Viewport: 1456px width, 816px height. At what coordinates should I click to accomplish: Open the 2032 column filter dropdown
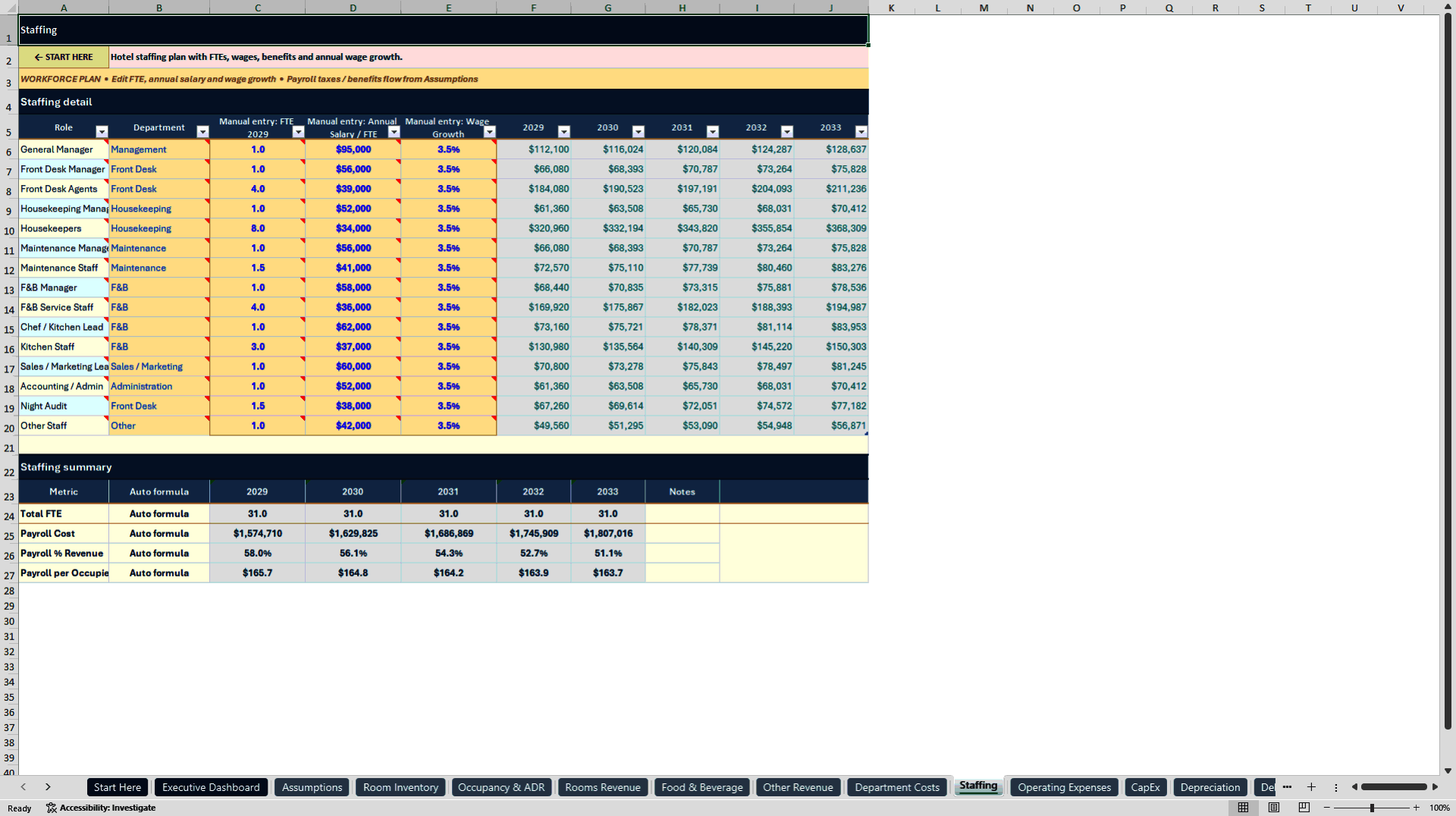coord(786,132)
